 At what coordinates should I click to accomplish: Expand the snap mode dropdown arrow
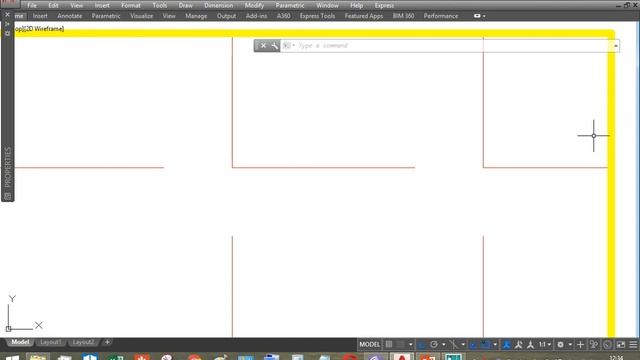(411, 344)
